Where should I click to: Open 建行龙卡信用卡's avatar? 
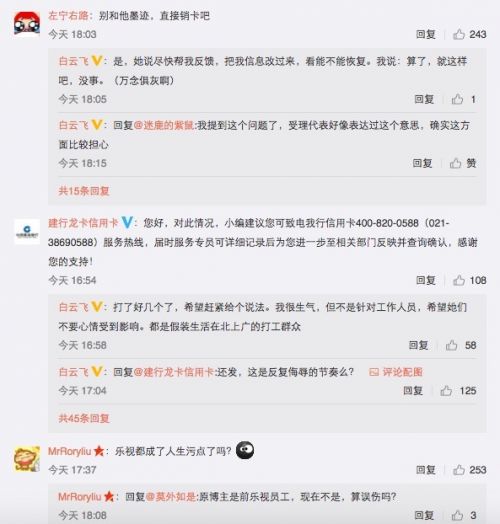[27, 231]
